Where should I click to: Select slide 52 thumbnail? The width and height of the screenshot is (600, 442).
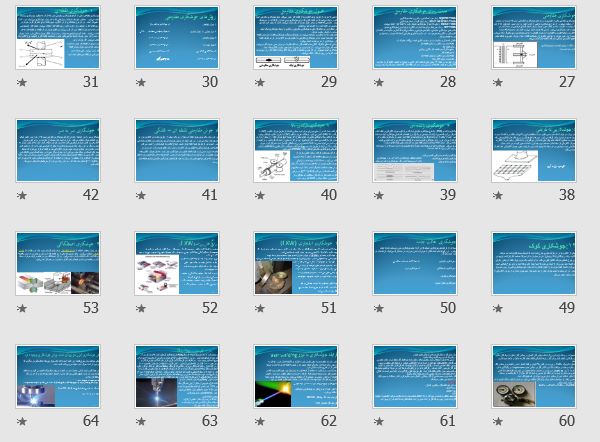177,263
